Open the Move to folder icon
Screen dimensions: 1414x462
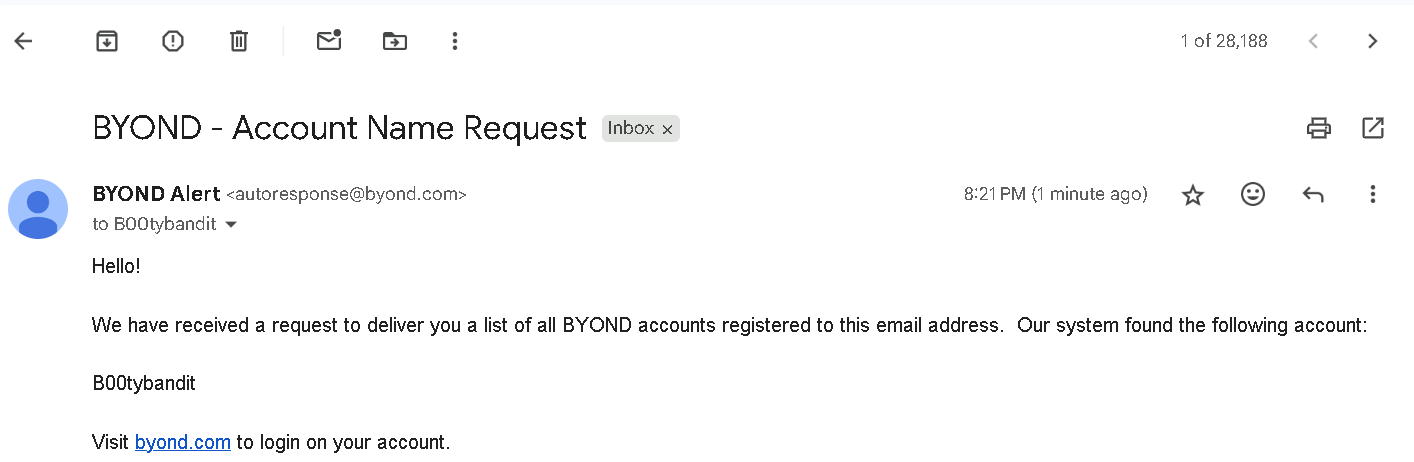coord(395,41)
